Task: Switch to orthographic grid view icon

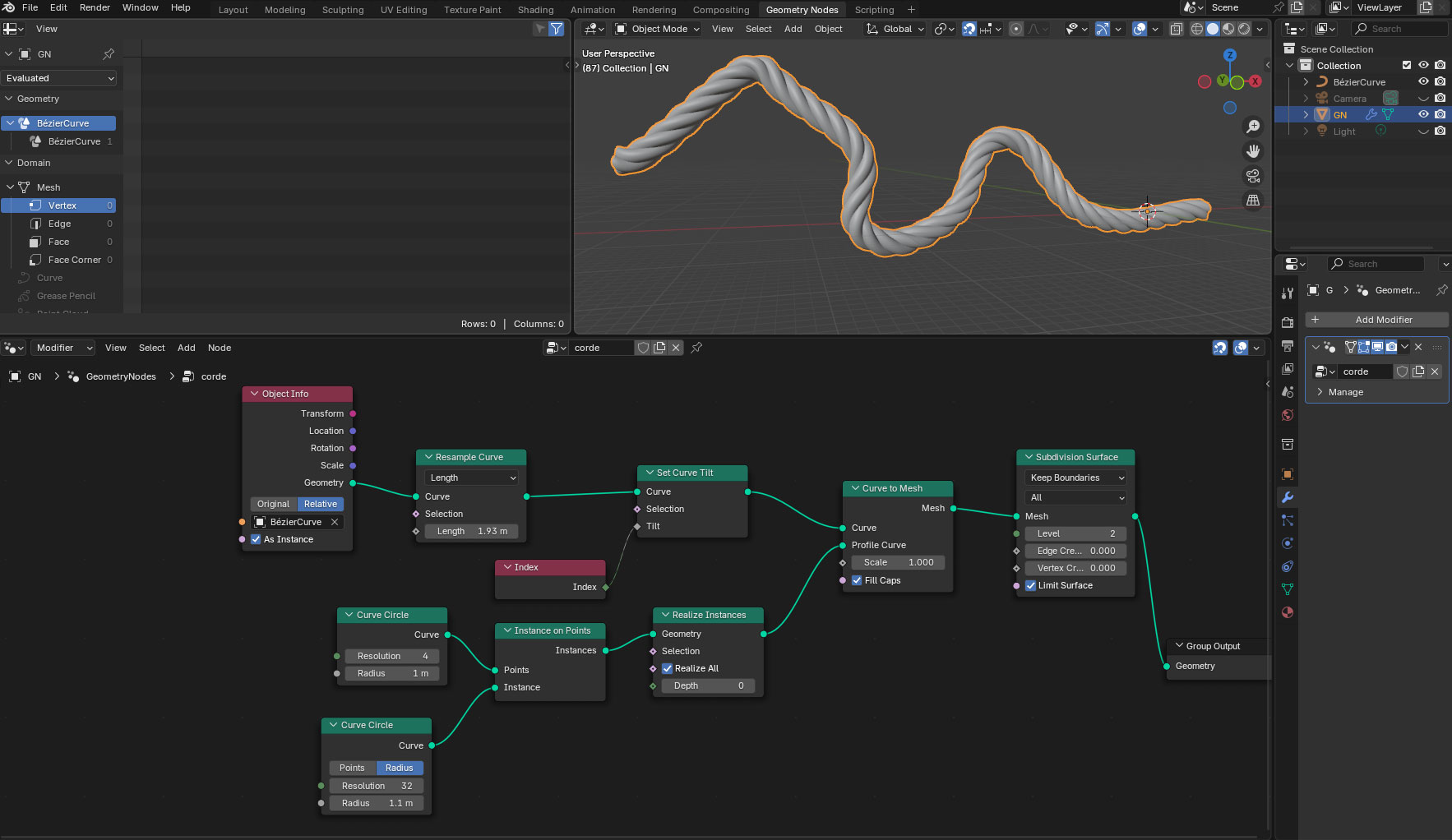Action: 1253,201
